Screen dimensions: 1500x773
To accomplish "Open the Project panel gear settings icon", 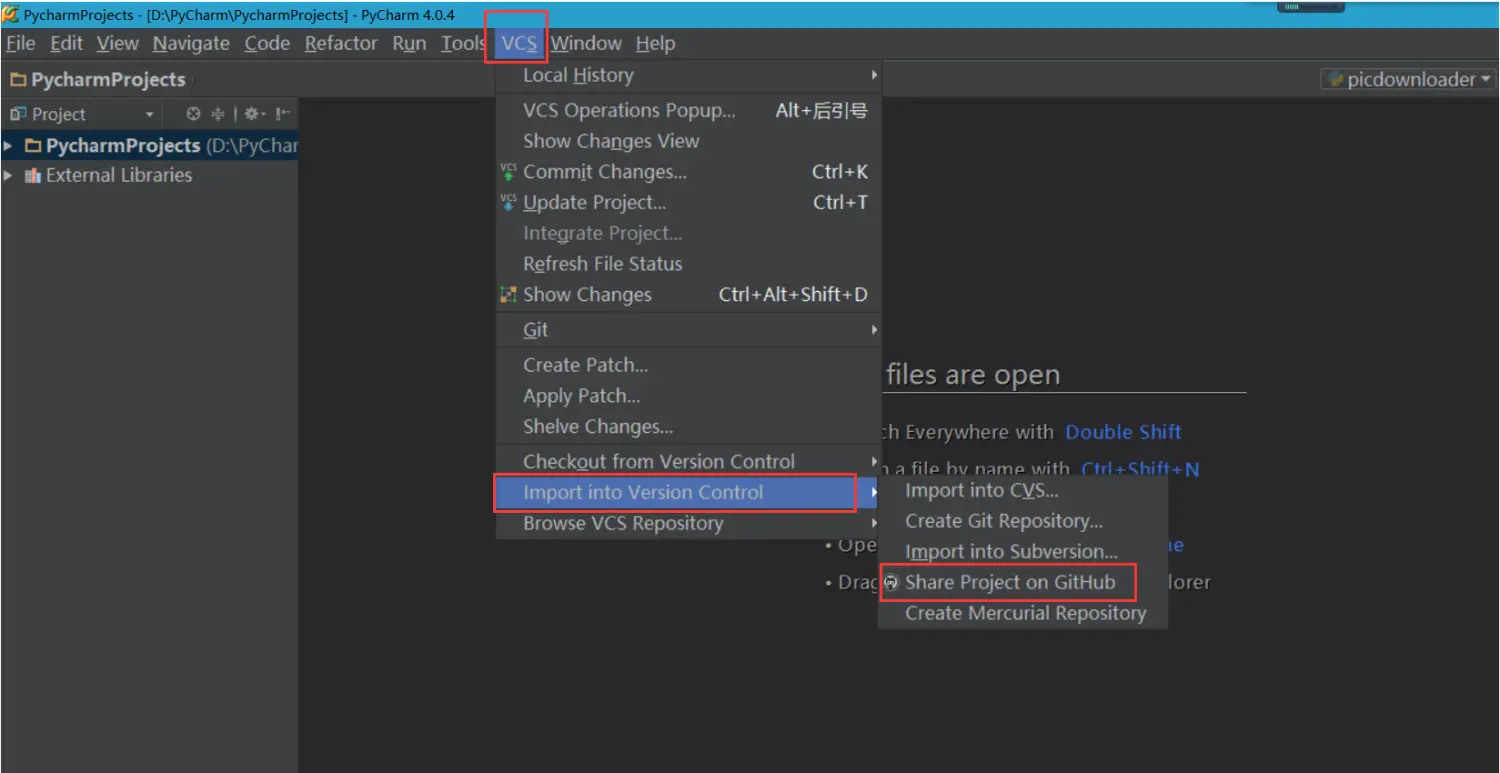I will [252, 114].
